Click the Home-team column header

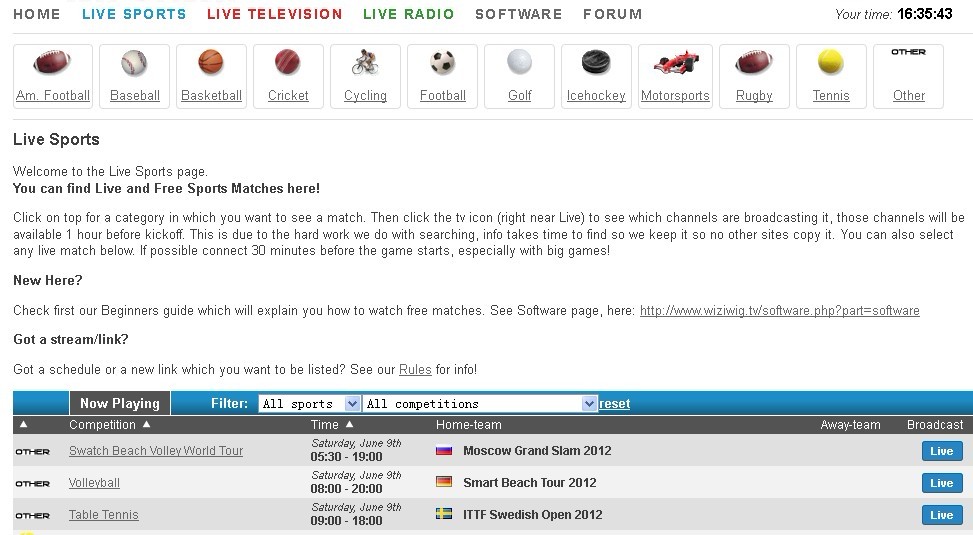[x=469, y=425]
